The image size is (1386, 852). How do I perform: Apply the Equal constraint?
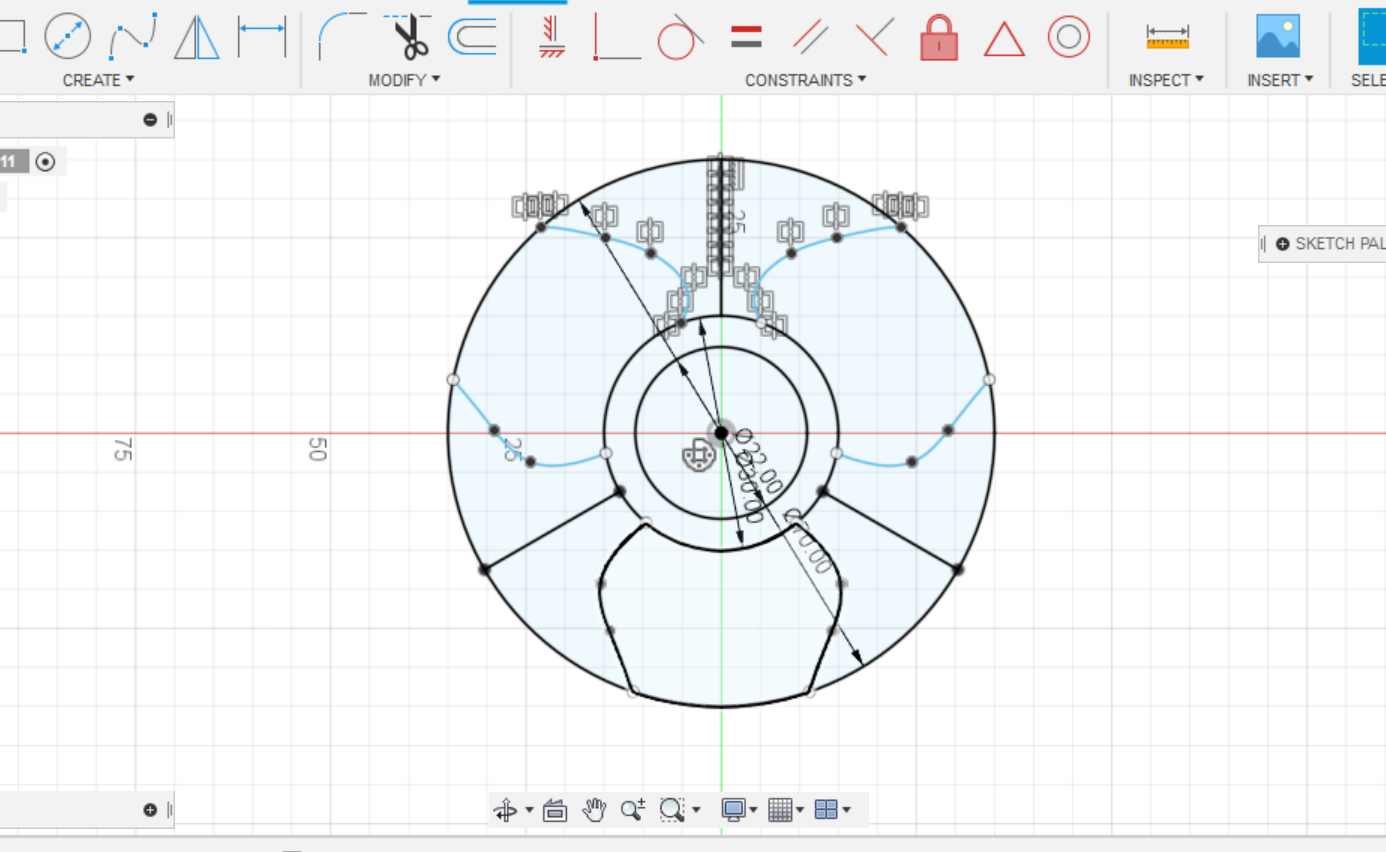pos(746,38)
